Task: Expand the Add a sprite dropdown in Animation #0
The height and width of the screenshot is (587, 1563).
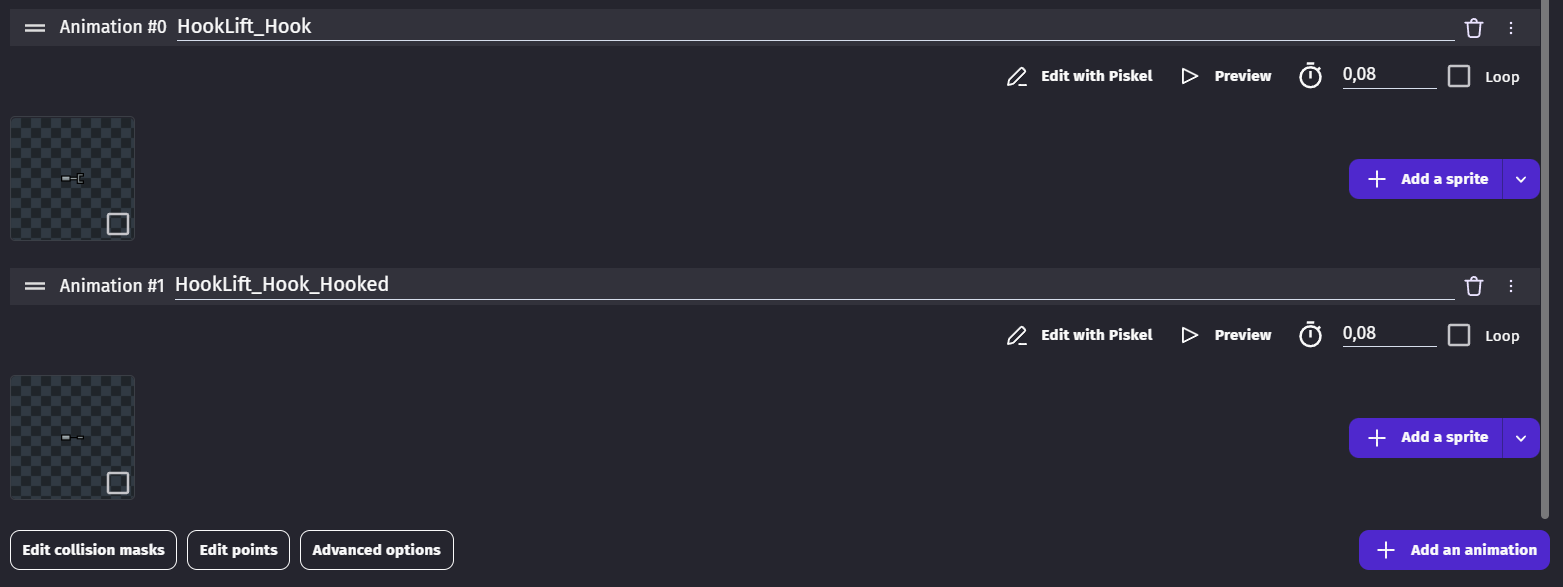Action: [x=1521, y=179]
